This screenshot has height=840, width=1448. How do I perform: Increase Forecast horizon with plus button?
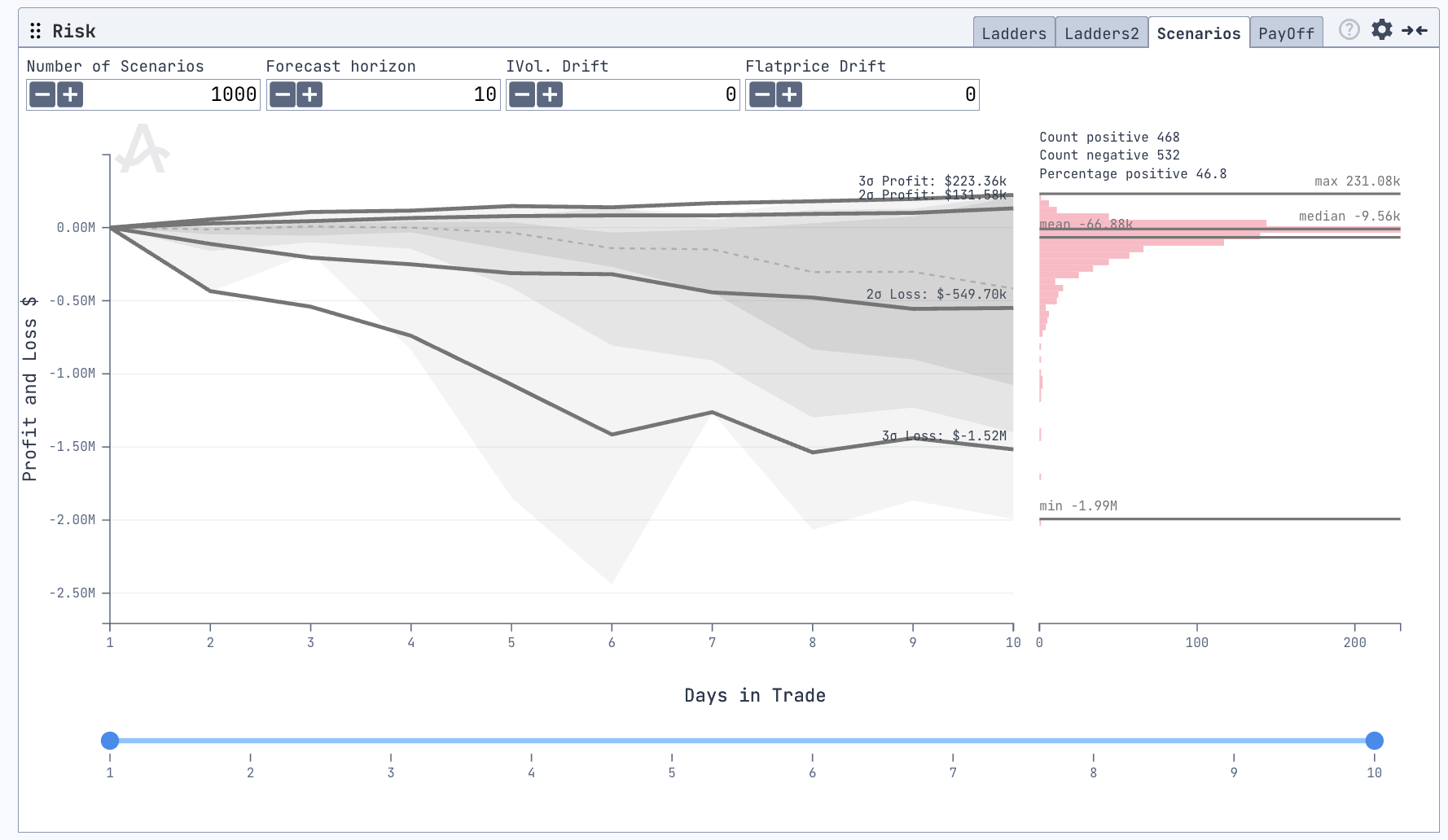(309, 95)
